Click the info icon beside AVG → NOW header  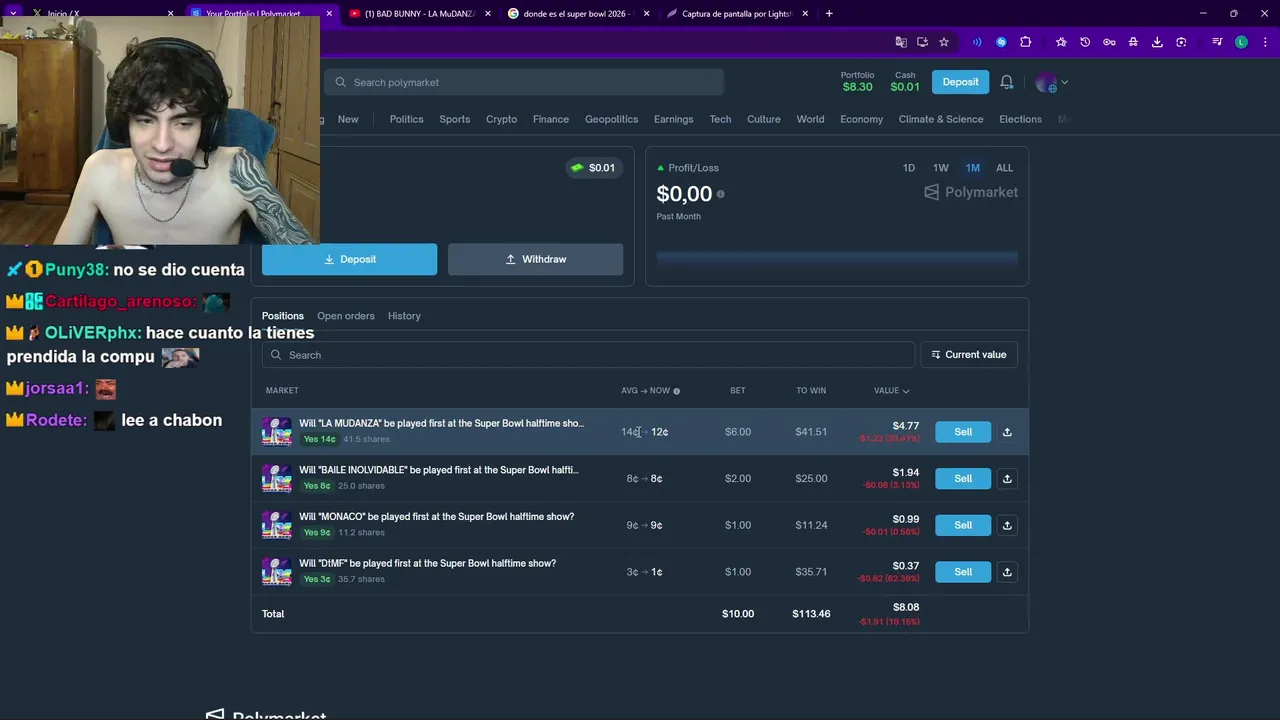point(676,391)
